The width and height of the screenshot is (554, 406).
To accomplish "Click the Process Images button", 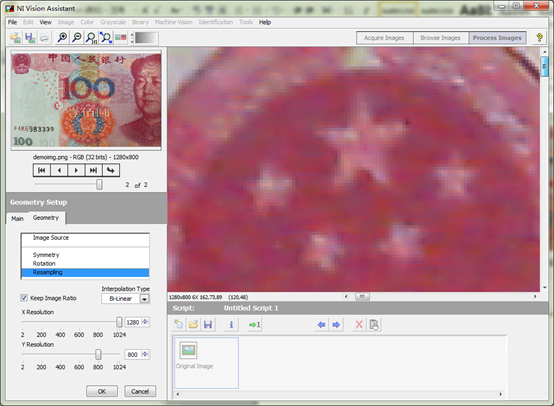I will pyautogui.click(x=497, y=38).
